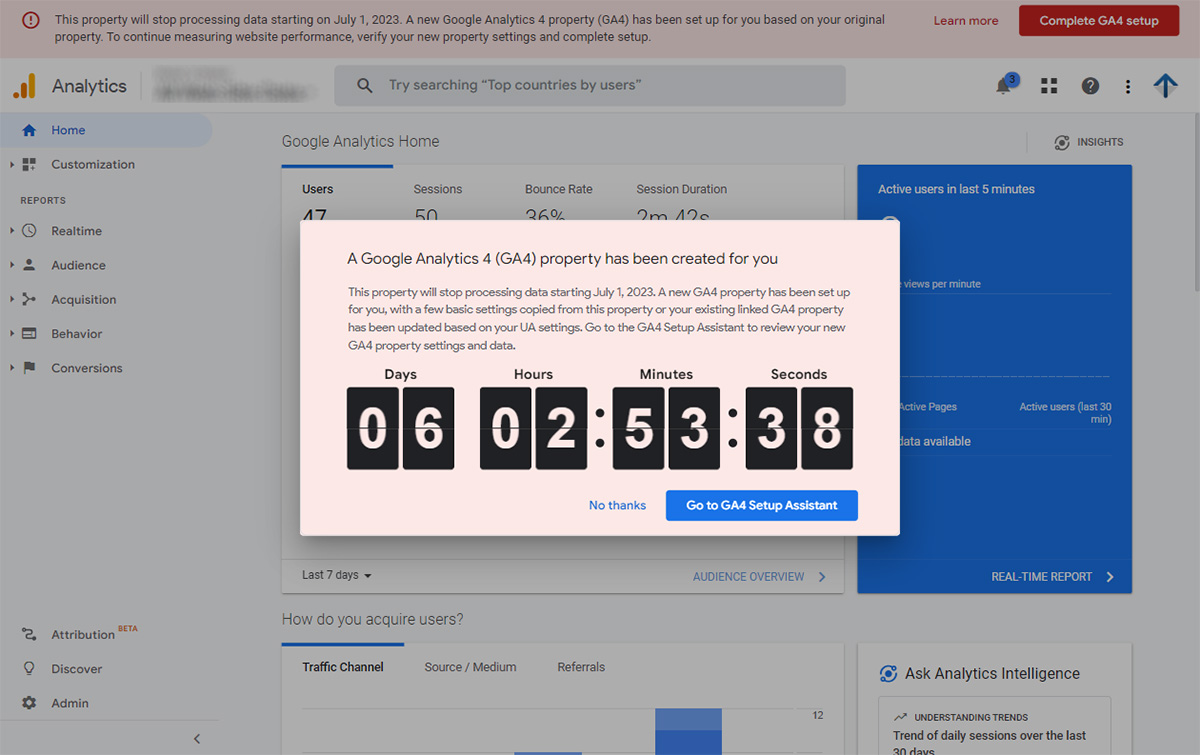The height and width of the screenshot is (755, 1200).
Task: Click the search magnifier icon
Action: coord(365,86)
